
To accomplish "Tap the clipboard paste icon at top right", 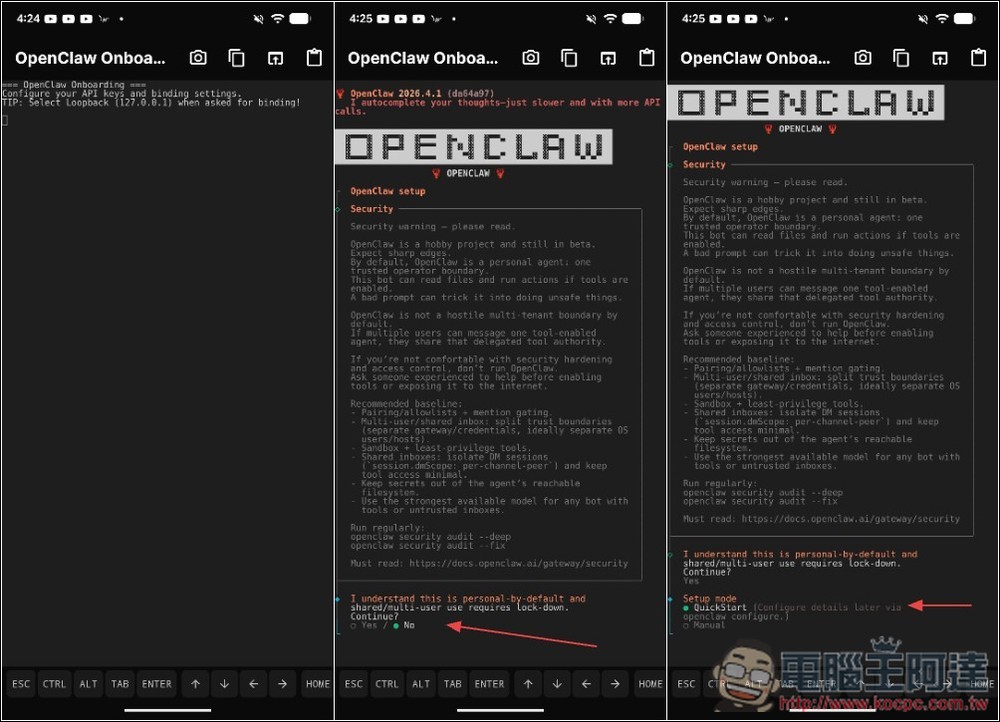I will [313, 57].
